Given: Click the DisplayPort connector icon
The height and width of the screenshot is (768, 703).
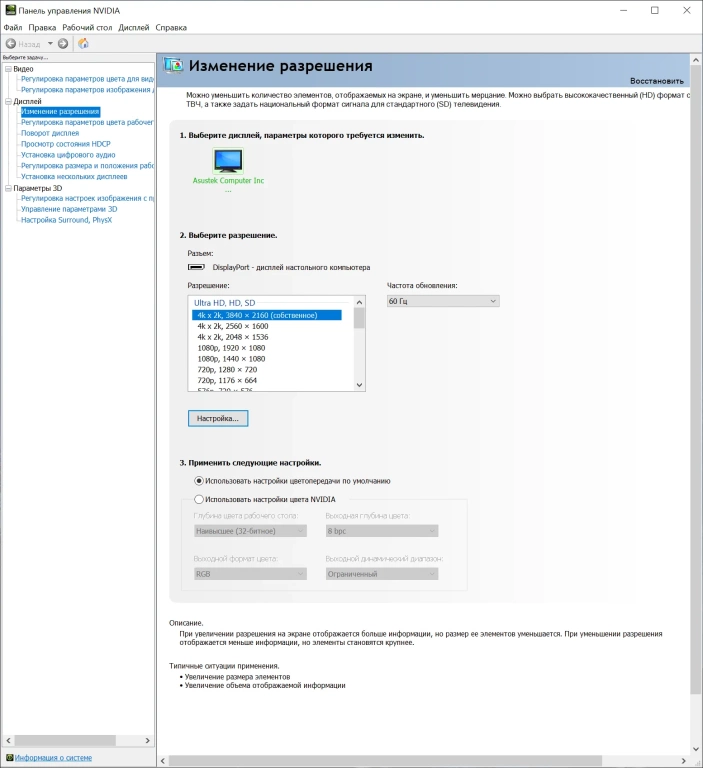Looking at the screenshot, I should click(x=197, y=267).
